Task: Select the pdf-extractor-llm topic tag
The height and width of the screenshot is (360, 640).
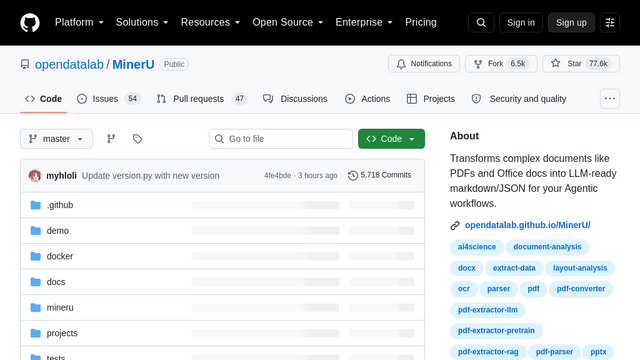Action: (488, 310)
